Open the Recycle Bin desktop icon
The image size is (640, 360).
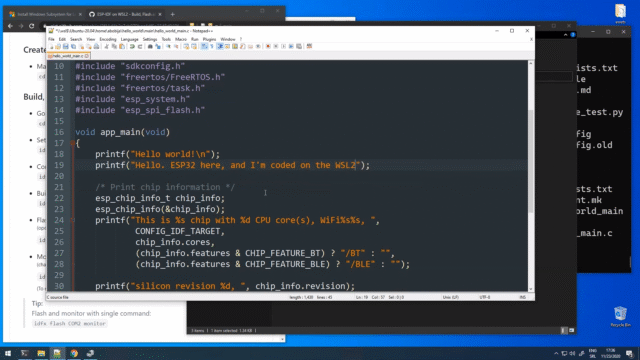(620, 317)
